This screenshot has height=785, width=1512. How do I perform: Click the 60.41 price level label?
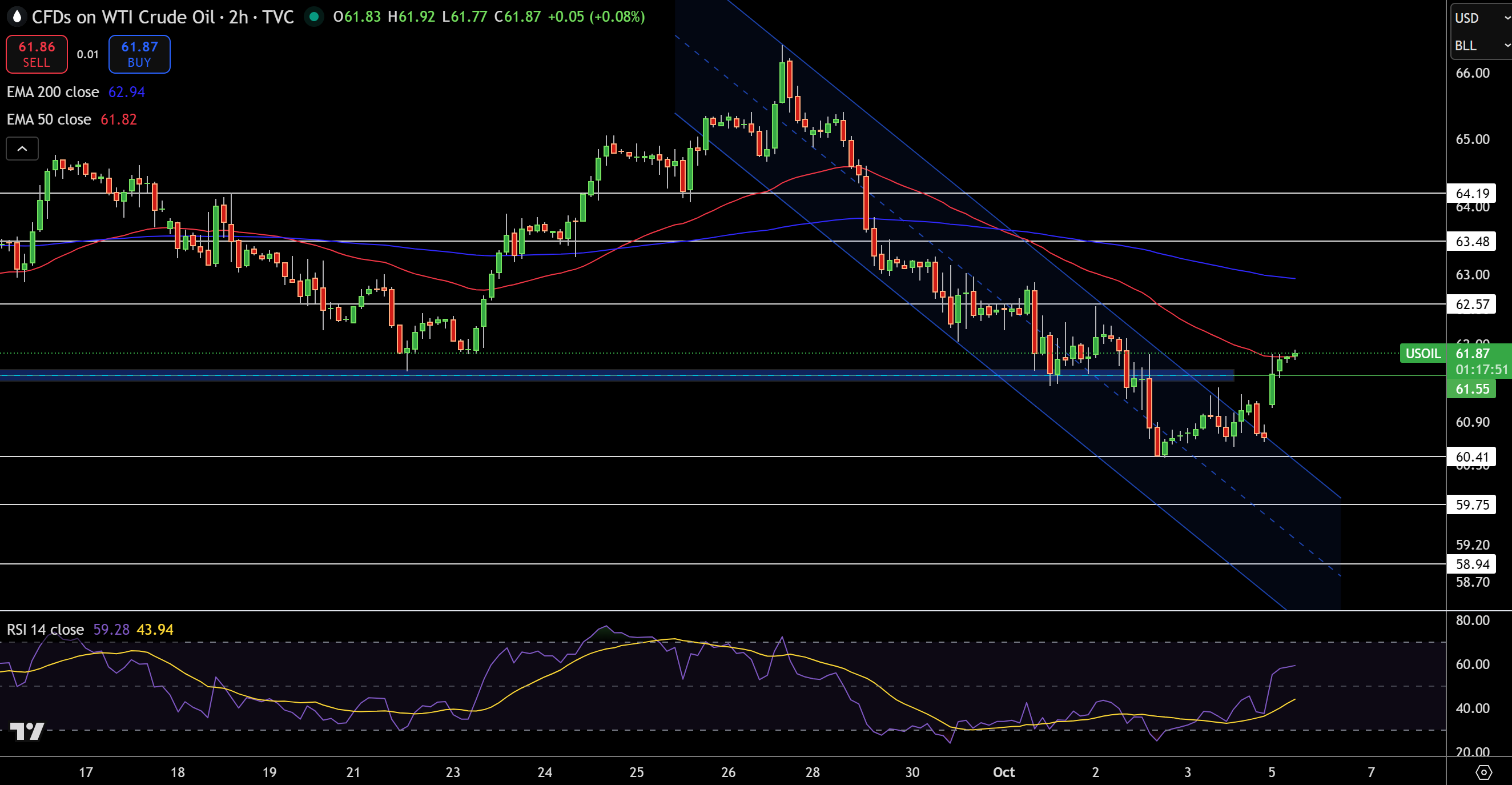[x=1473, y=457]
